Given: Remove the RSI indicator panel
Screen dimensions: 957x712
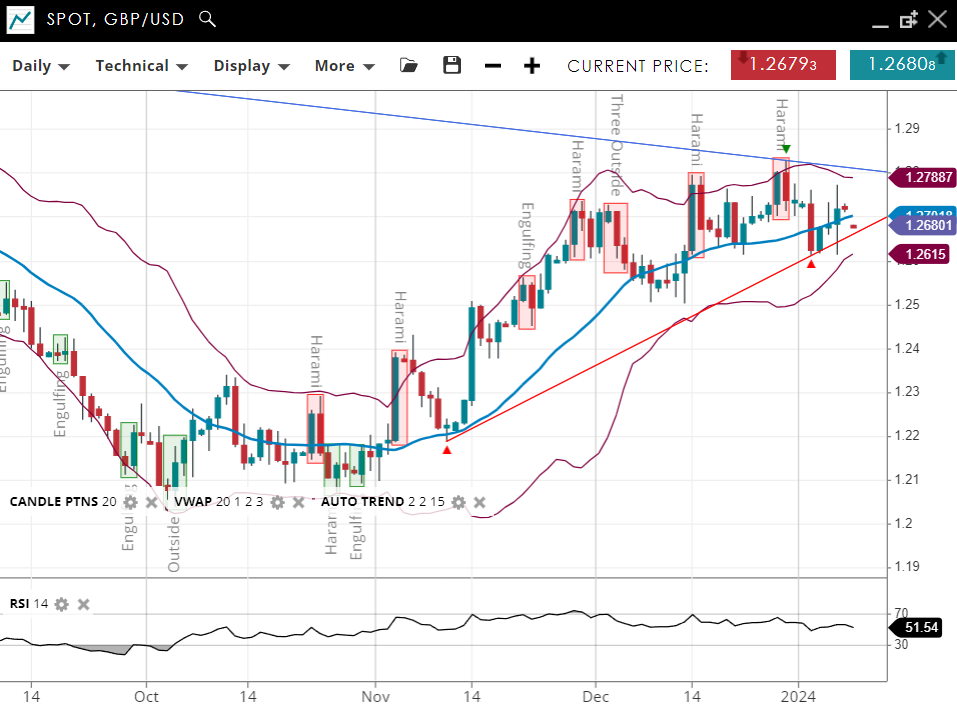Looking at the screenshot, I should (84, 604).
